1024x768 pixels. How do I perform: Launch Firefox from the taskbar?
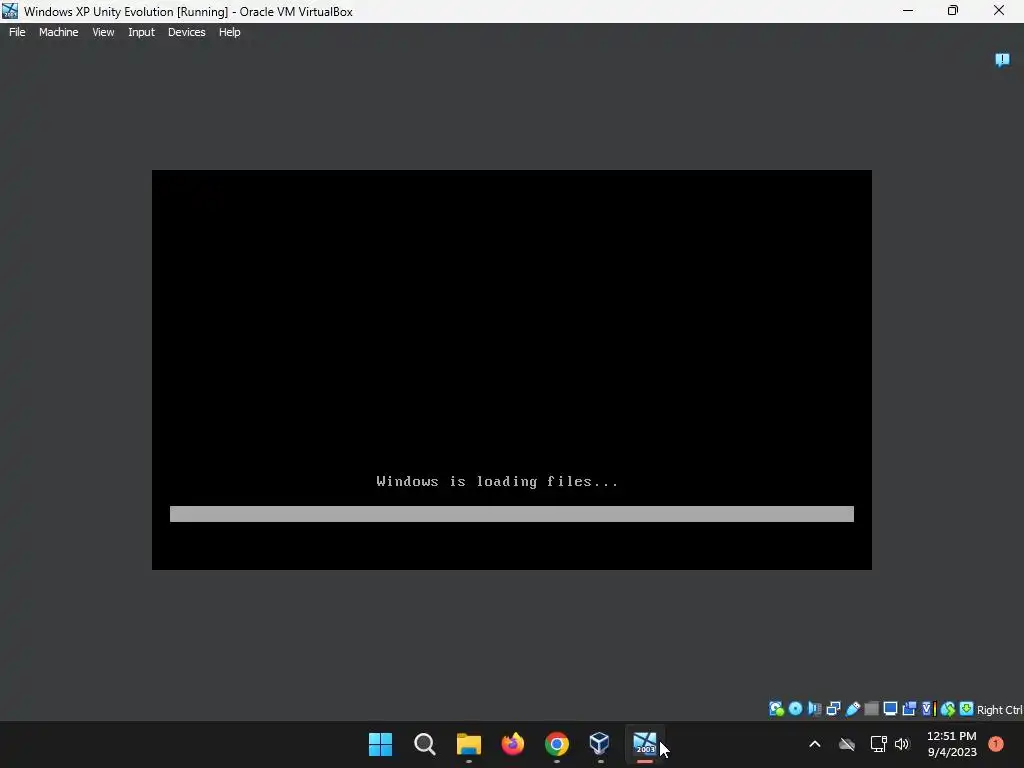[x=513, y=744]
